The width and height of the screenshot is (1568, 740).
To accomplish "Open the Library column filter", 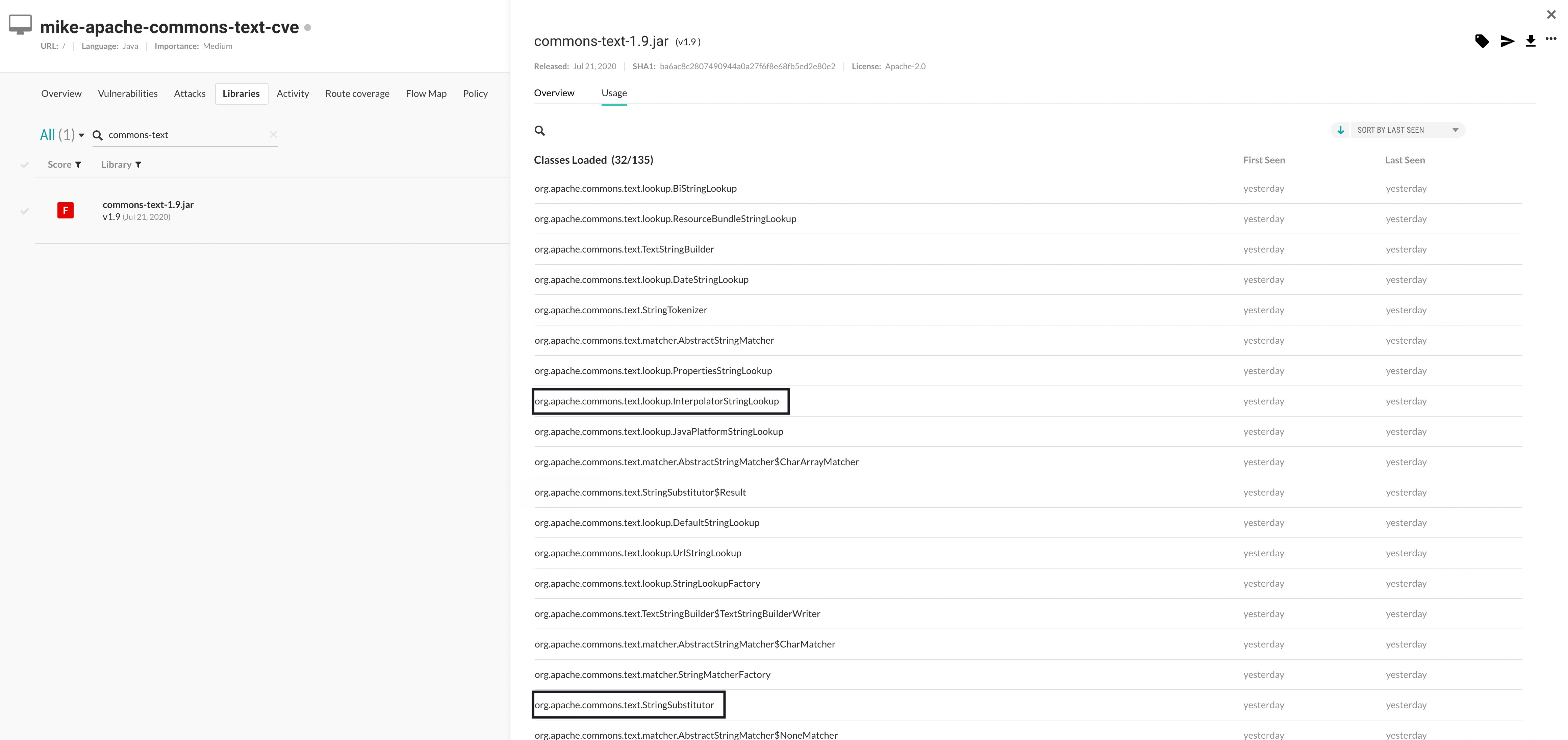I will pos(138,164).
